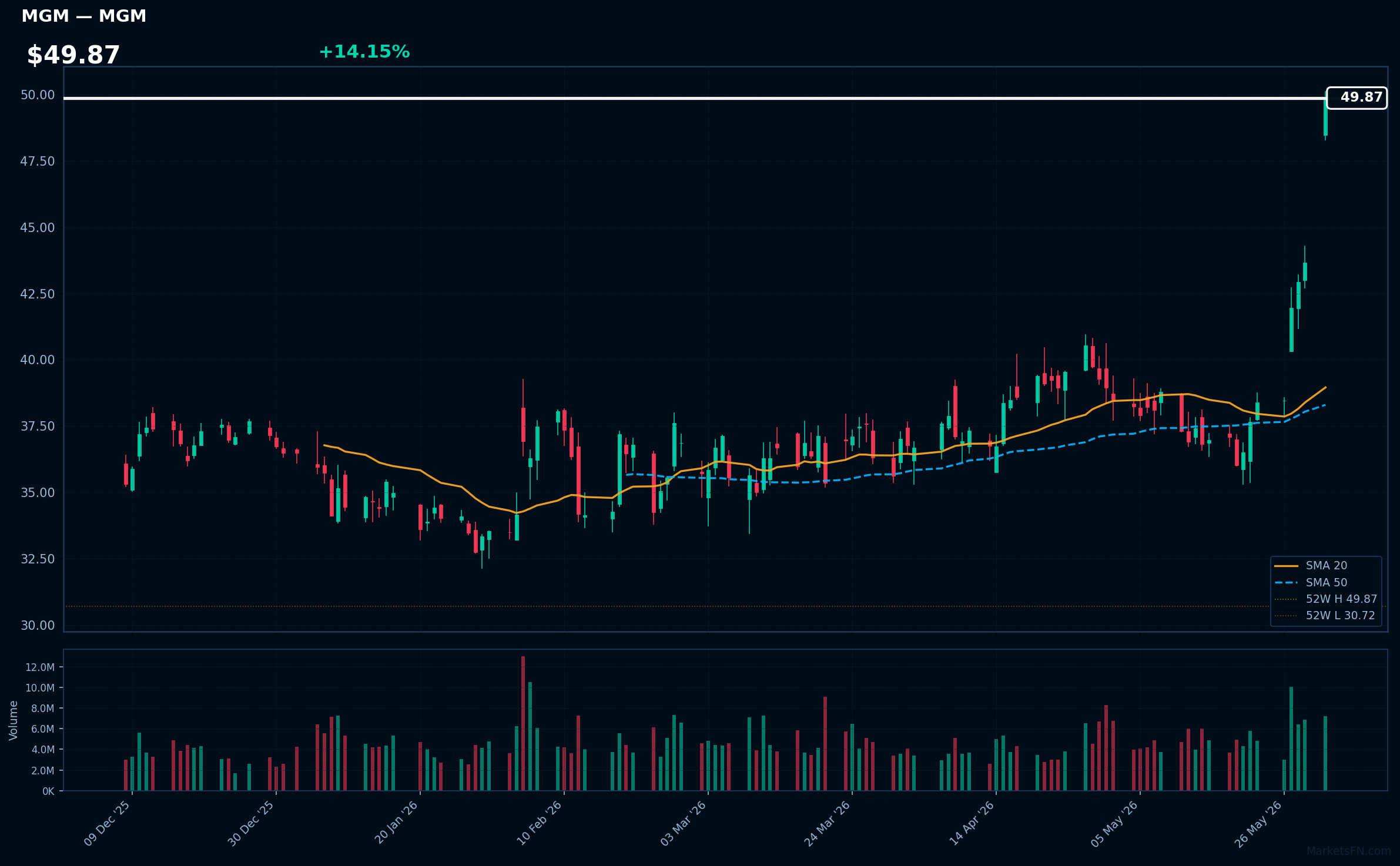Click the Volume axis title

tap(14, 720)
